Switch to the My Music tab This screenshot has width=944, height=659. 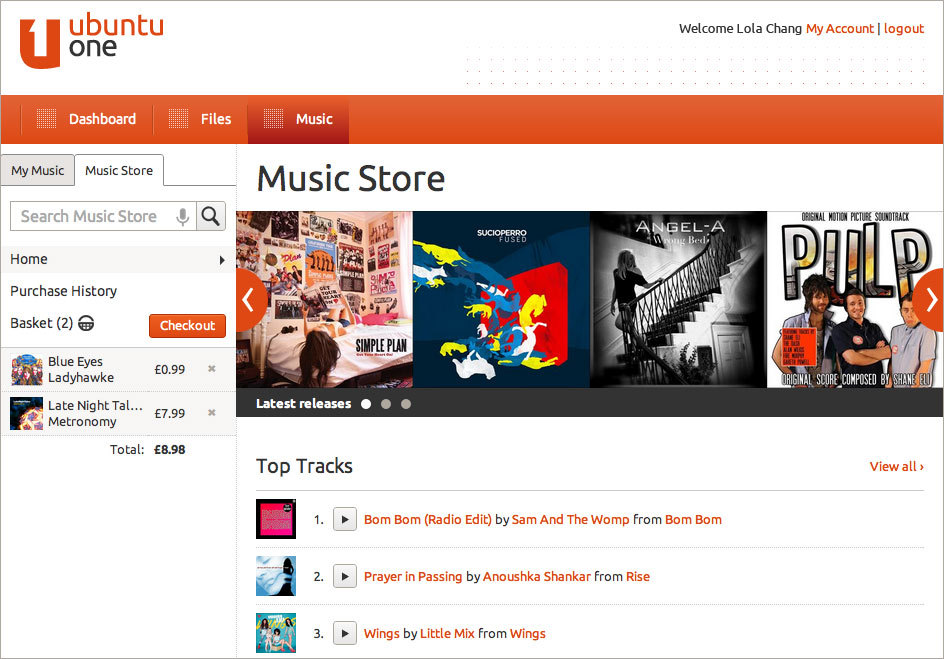[x=37, y=170]
